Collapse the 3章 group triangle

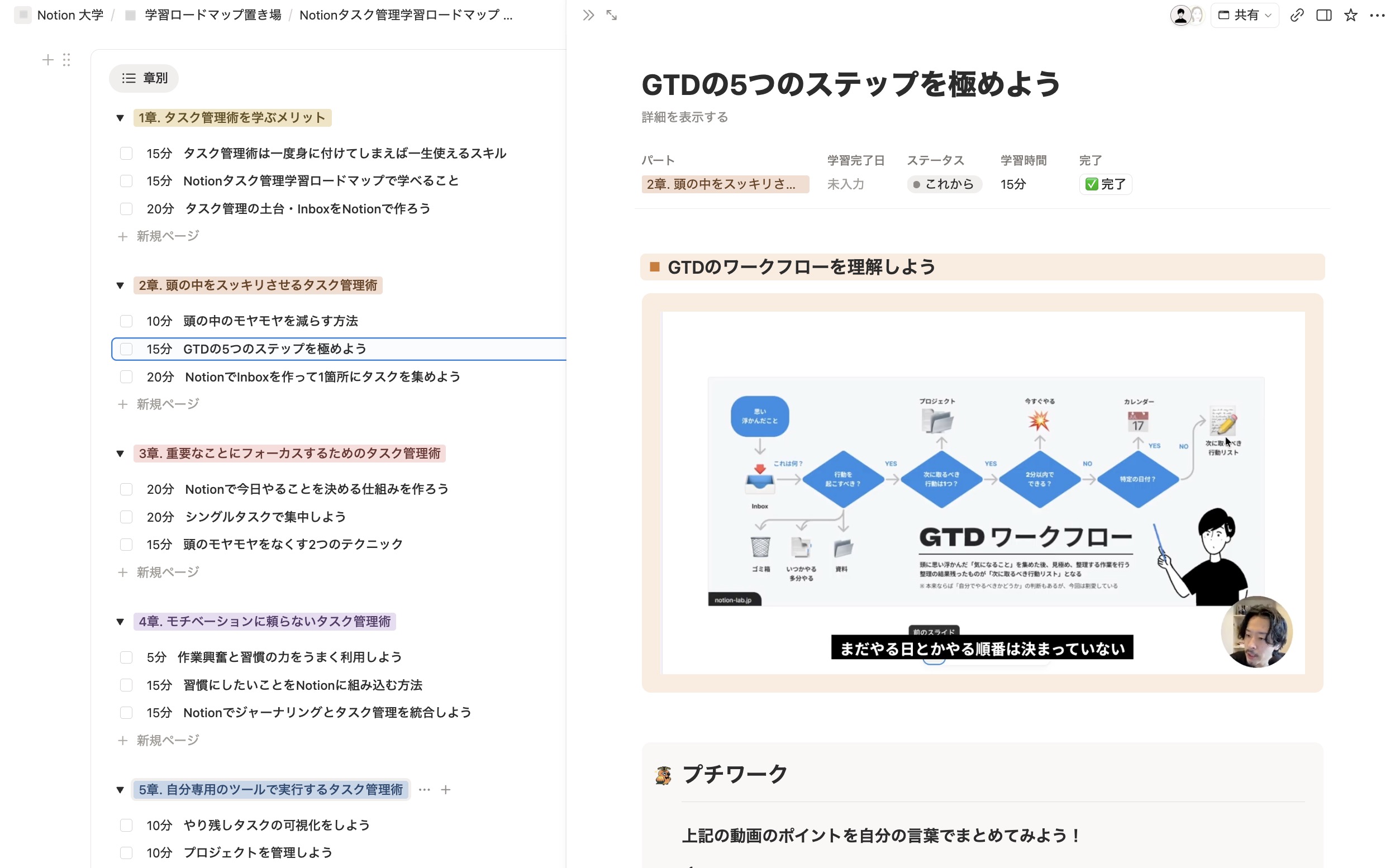120,454
